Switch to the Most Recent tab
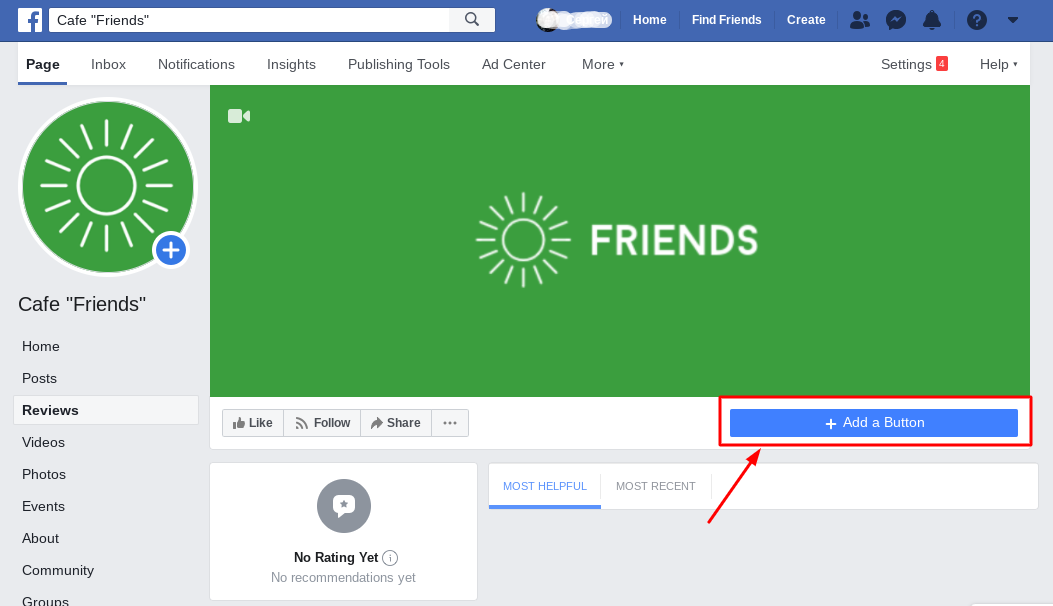 [x=655, y=486]
